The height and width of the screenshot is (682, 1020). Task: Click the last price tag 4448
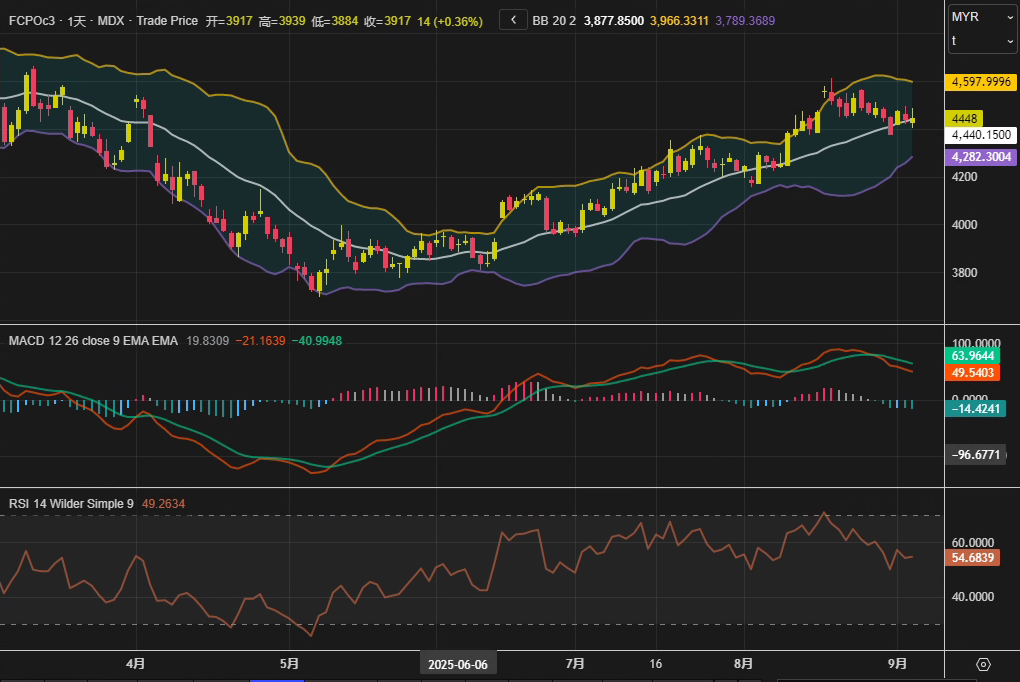963,118
